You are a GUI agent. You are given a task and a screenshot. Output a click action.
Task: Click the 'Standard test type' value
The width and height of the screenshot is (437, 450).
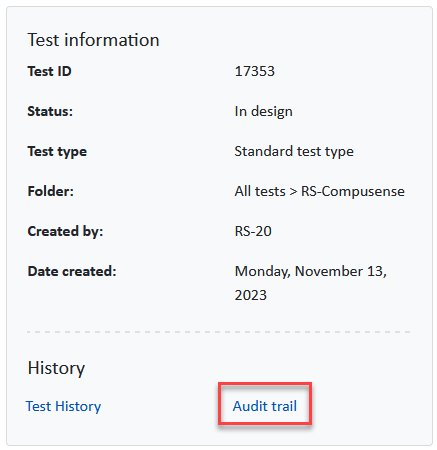pyautogui.click(x=294, y=151)
